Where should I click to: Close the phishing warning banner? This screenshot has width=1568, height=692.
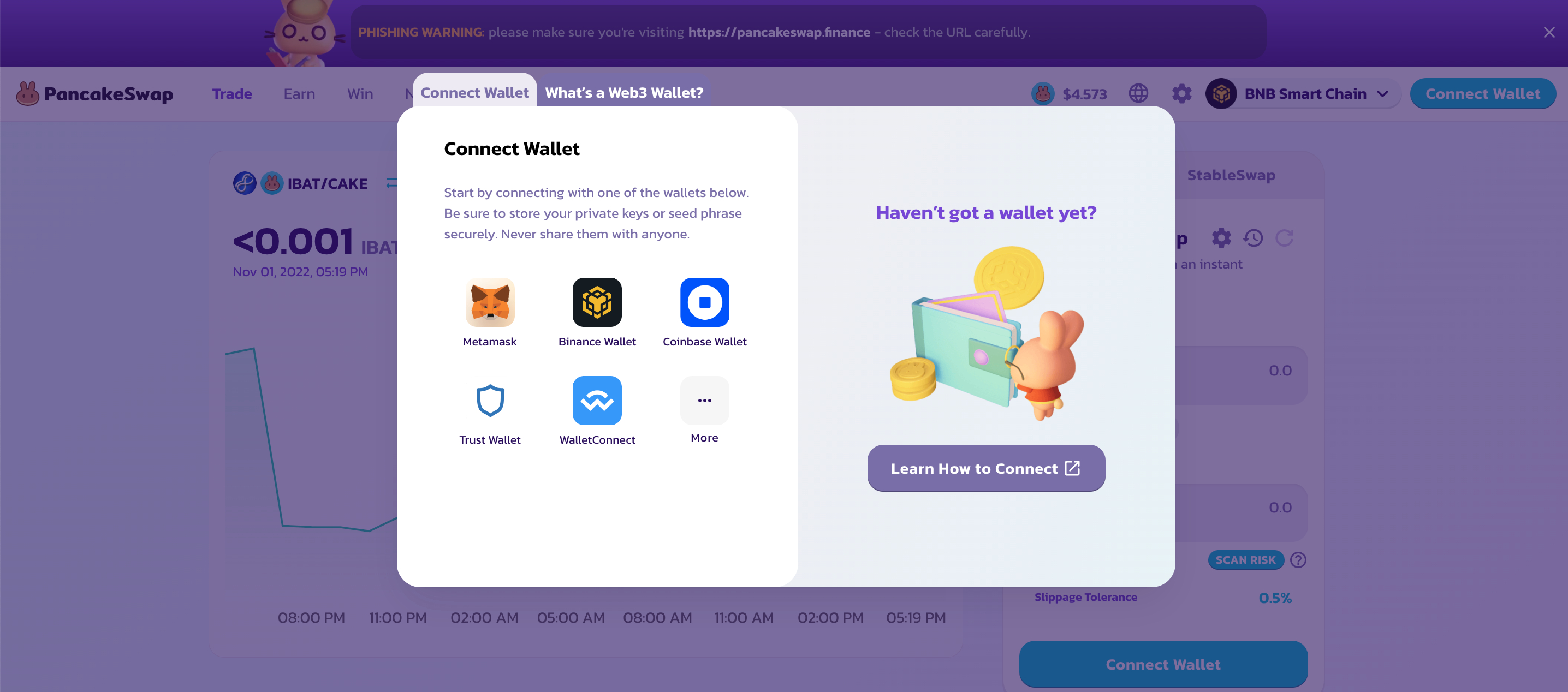tap(1548, 32)
